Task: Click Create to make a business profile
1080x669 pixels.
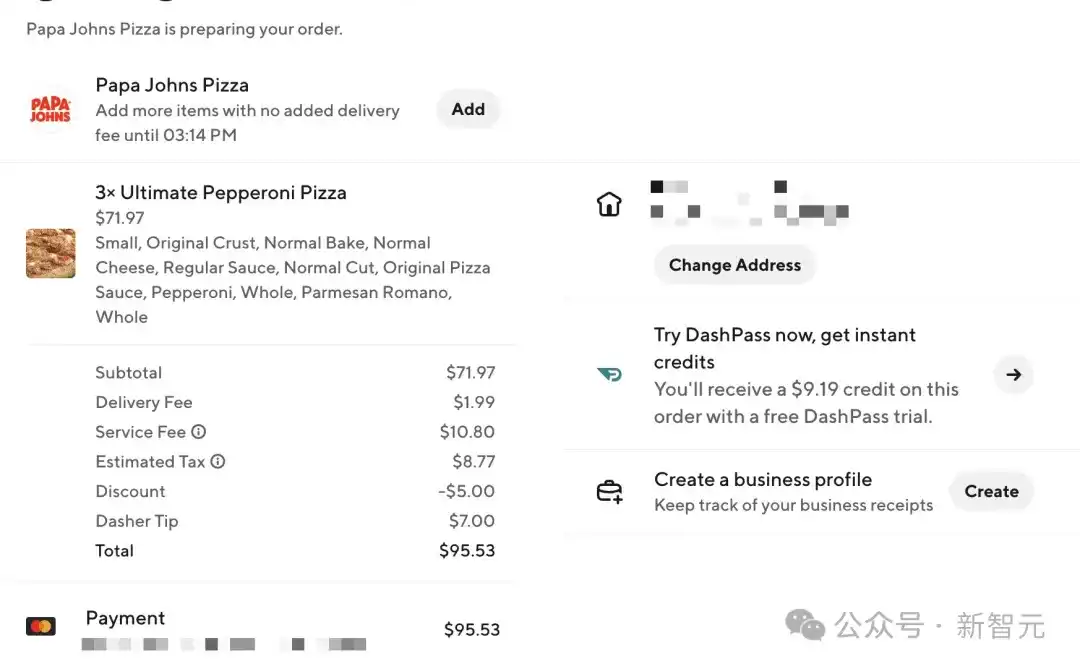Action: point(991,491)
